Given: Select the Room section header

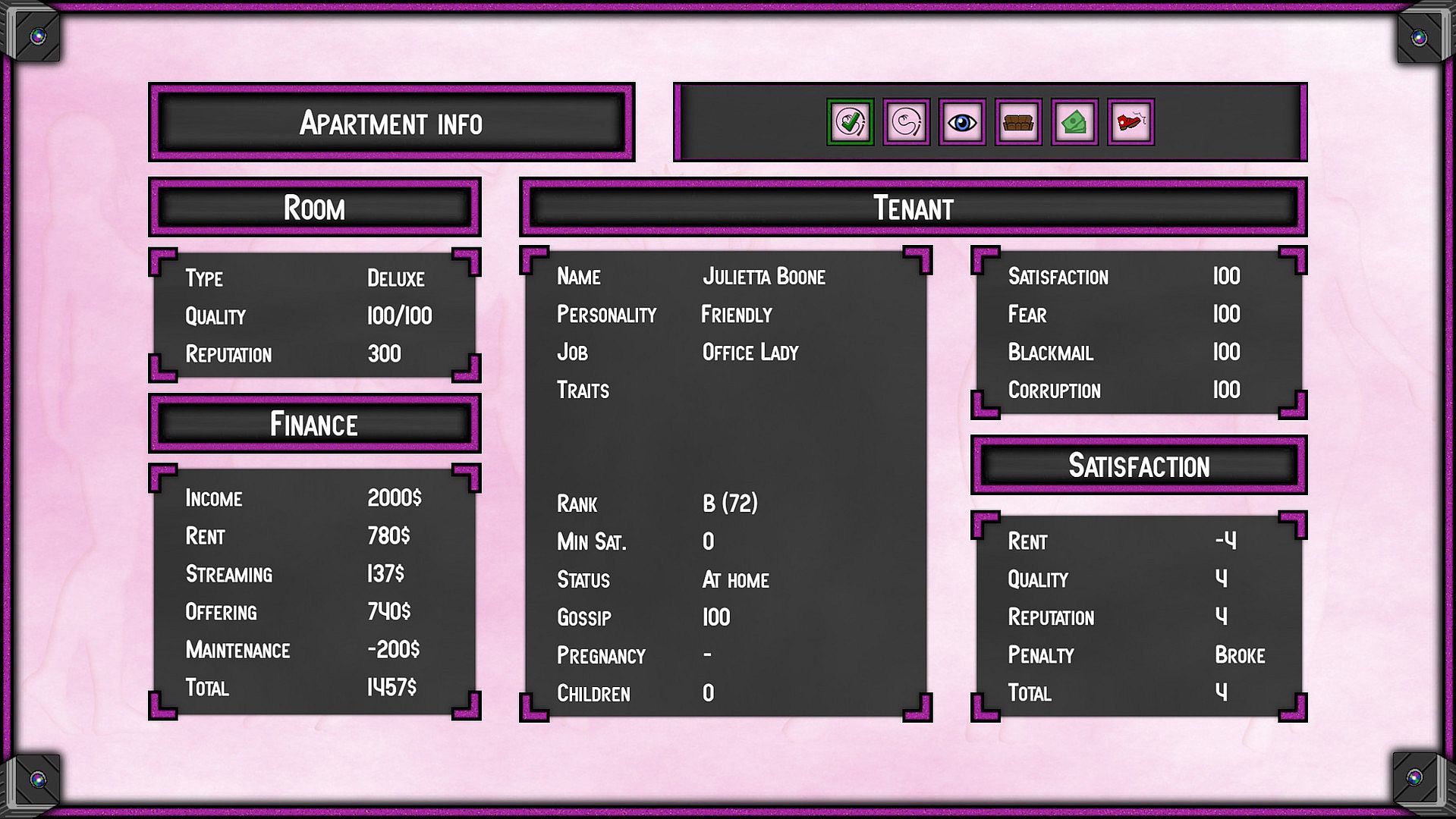Looking at the screenshot, I should point(315,208).
